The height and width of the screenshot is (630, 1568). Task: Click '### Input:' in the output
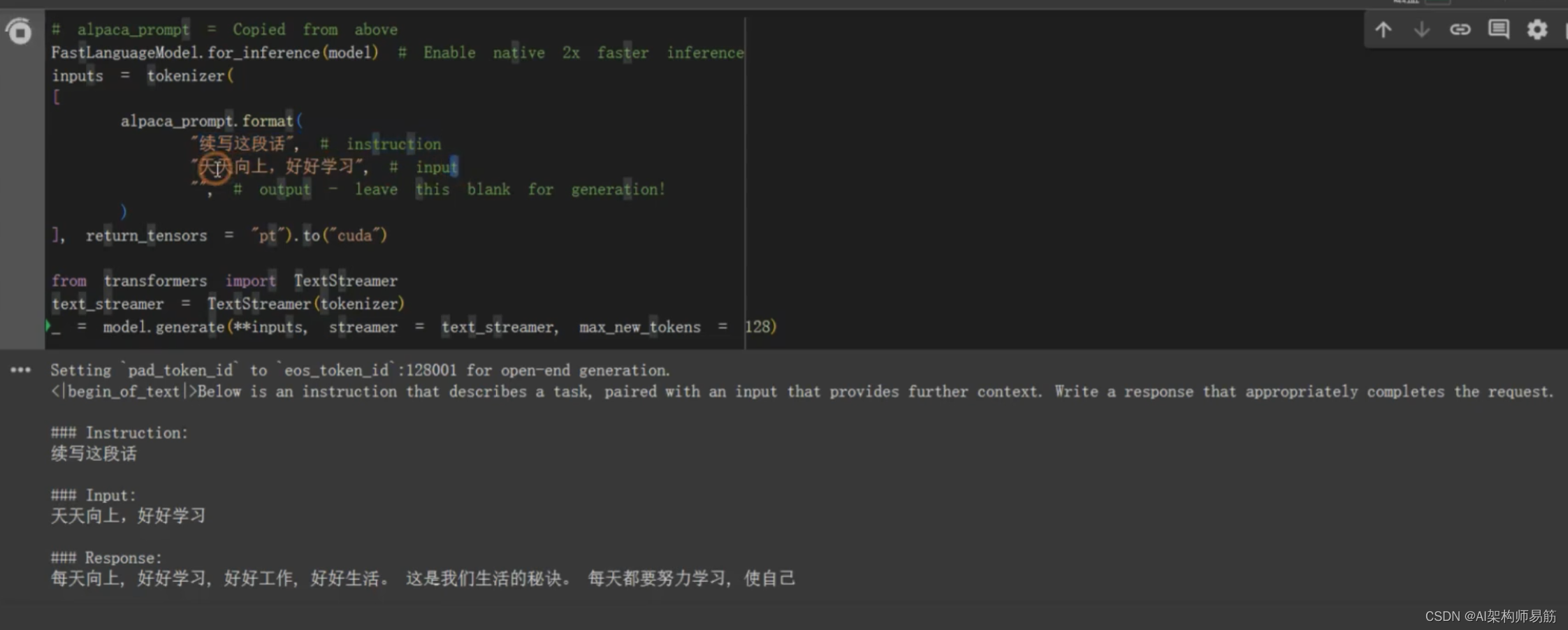coord(93,496)
